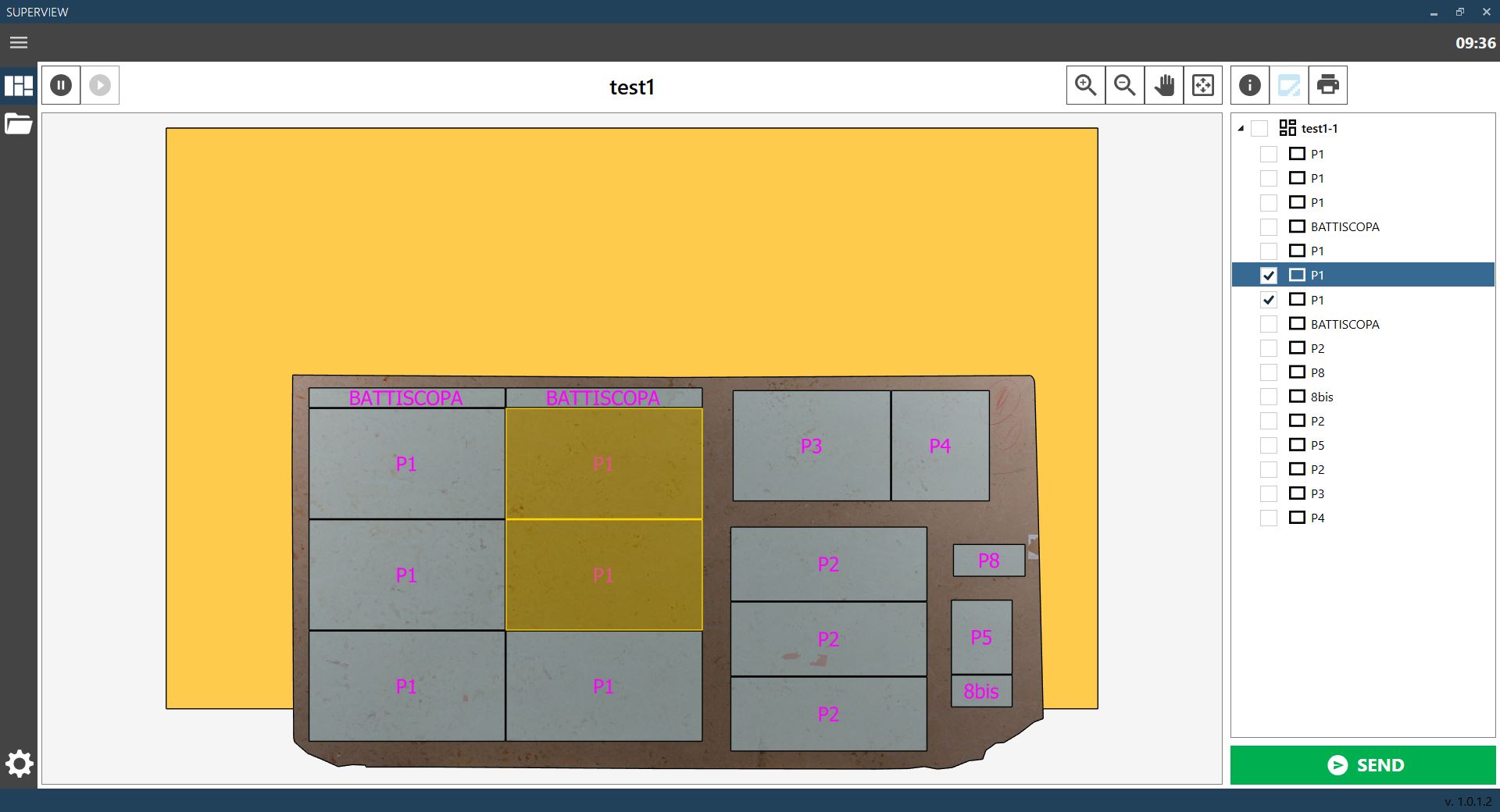The image size is (1500, 812).
Task: Open the dashboard layout view icon
Action: pyautogui.click(x=19, y=85)
